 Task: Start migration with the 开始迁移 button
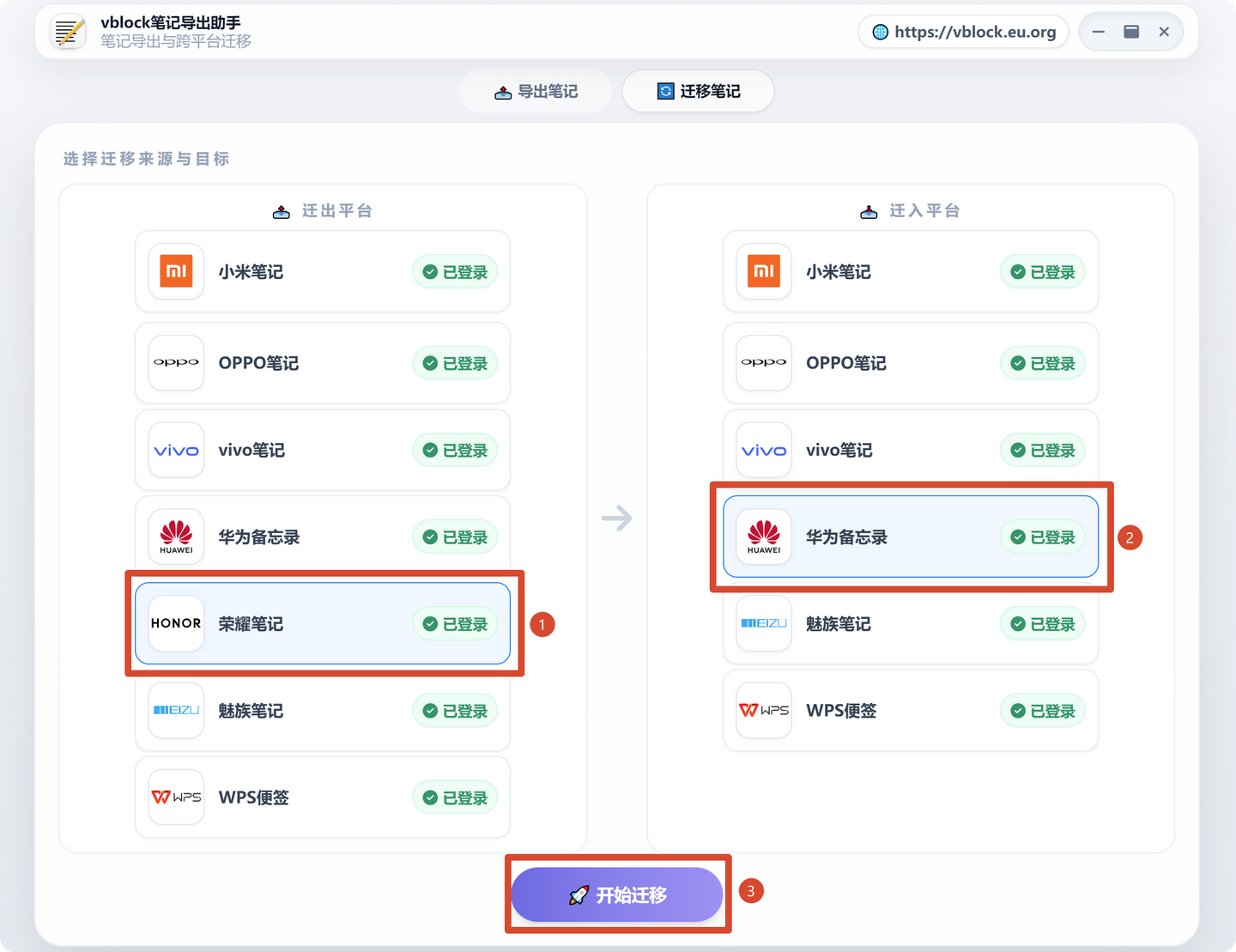click(617, 894)
